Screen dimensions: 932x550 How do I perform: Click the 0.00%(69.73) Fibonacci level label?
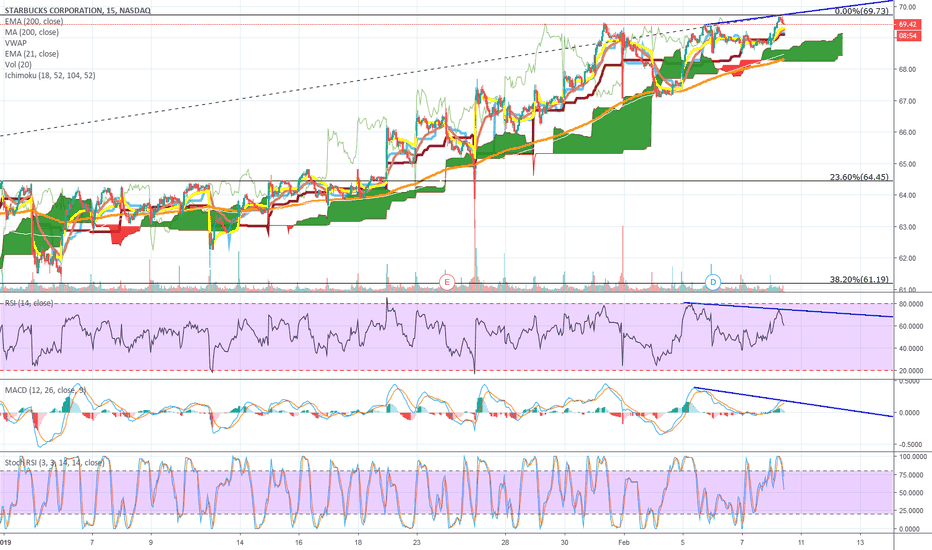pos(861,11)
